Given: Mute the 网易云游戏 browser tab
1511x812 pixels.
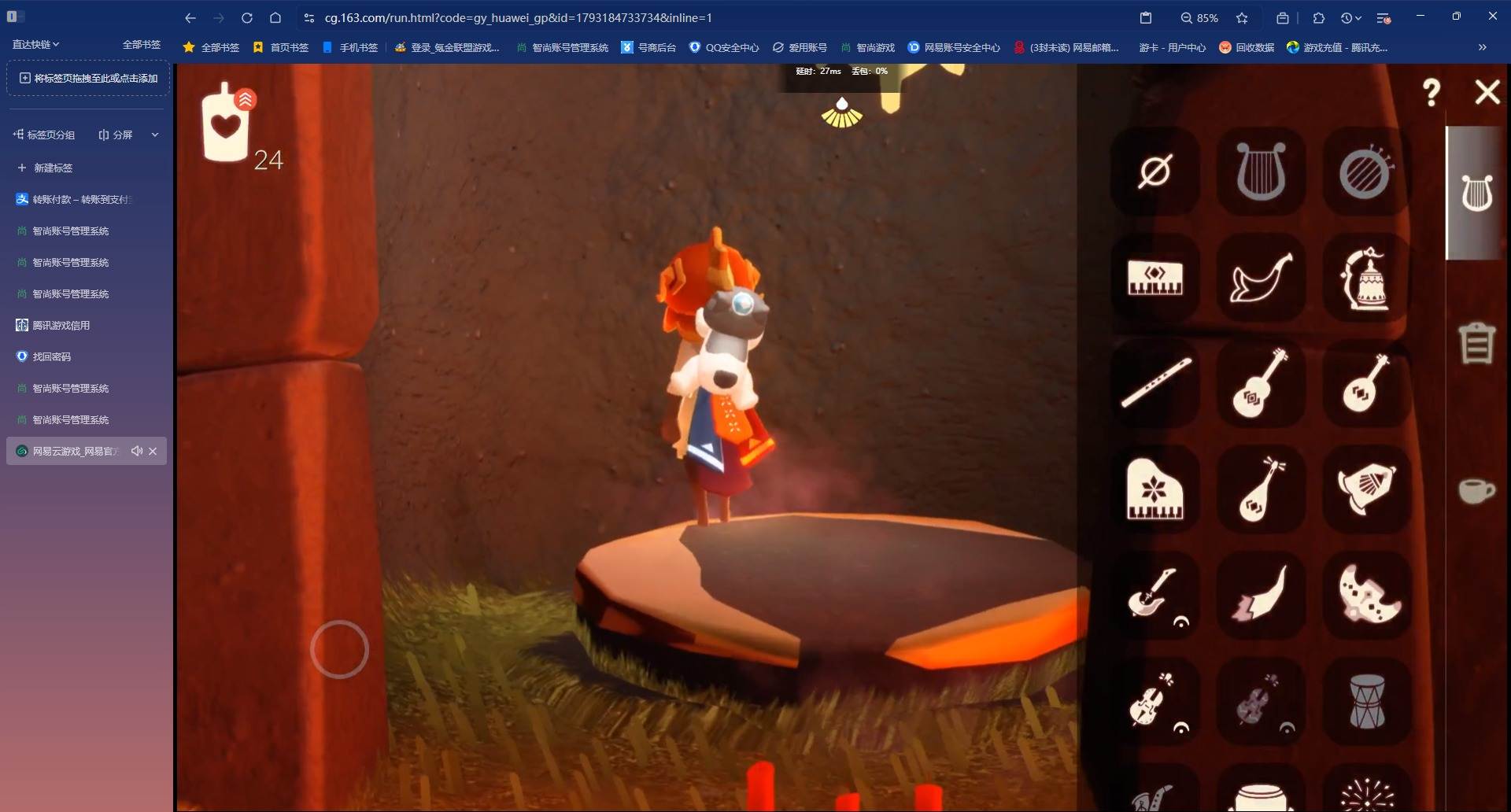Looking at the screenshot, I should 137,451.
